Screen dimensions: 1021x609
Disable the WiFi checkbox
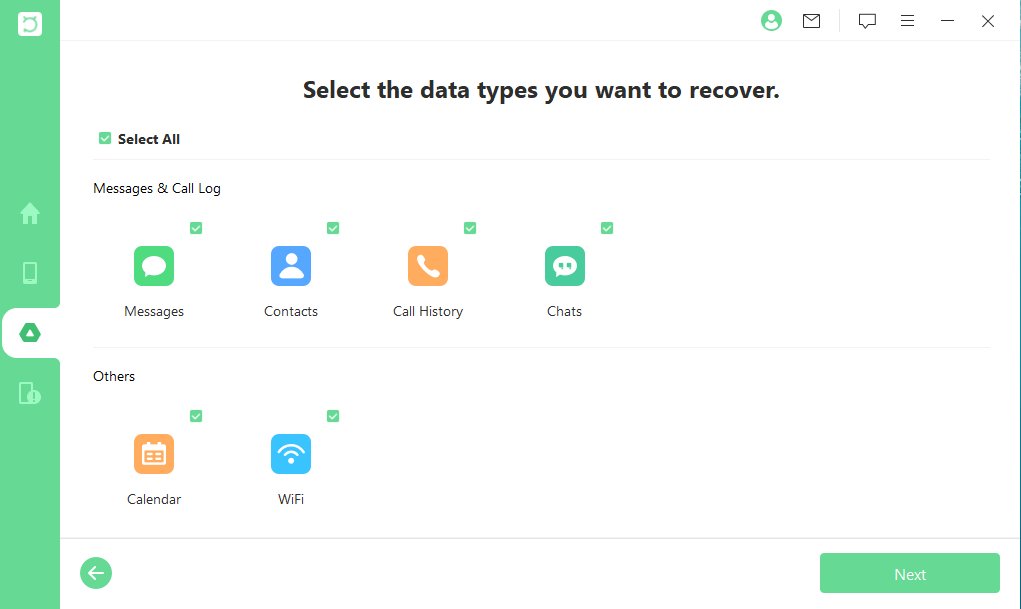tap(333, 416)
